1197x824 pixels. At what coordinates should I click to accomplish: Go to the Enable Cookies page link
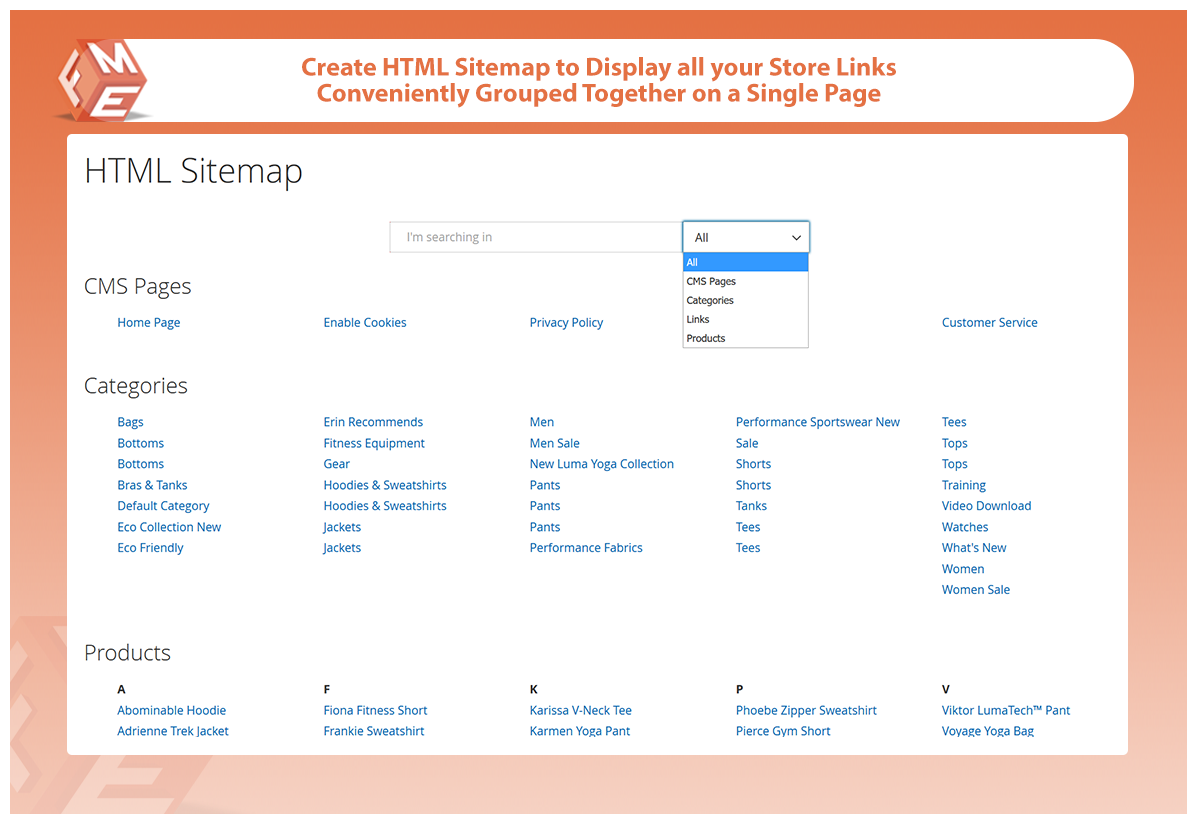coord(365,323)
